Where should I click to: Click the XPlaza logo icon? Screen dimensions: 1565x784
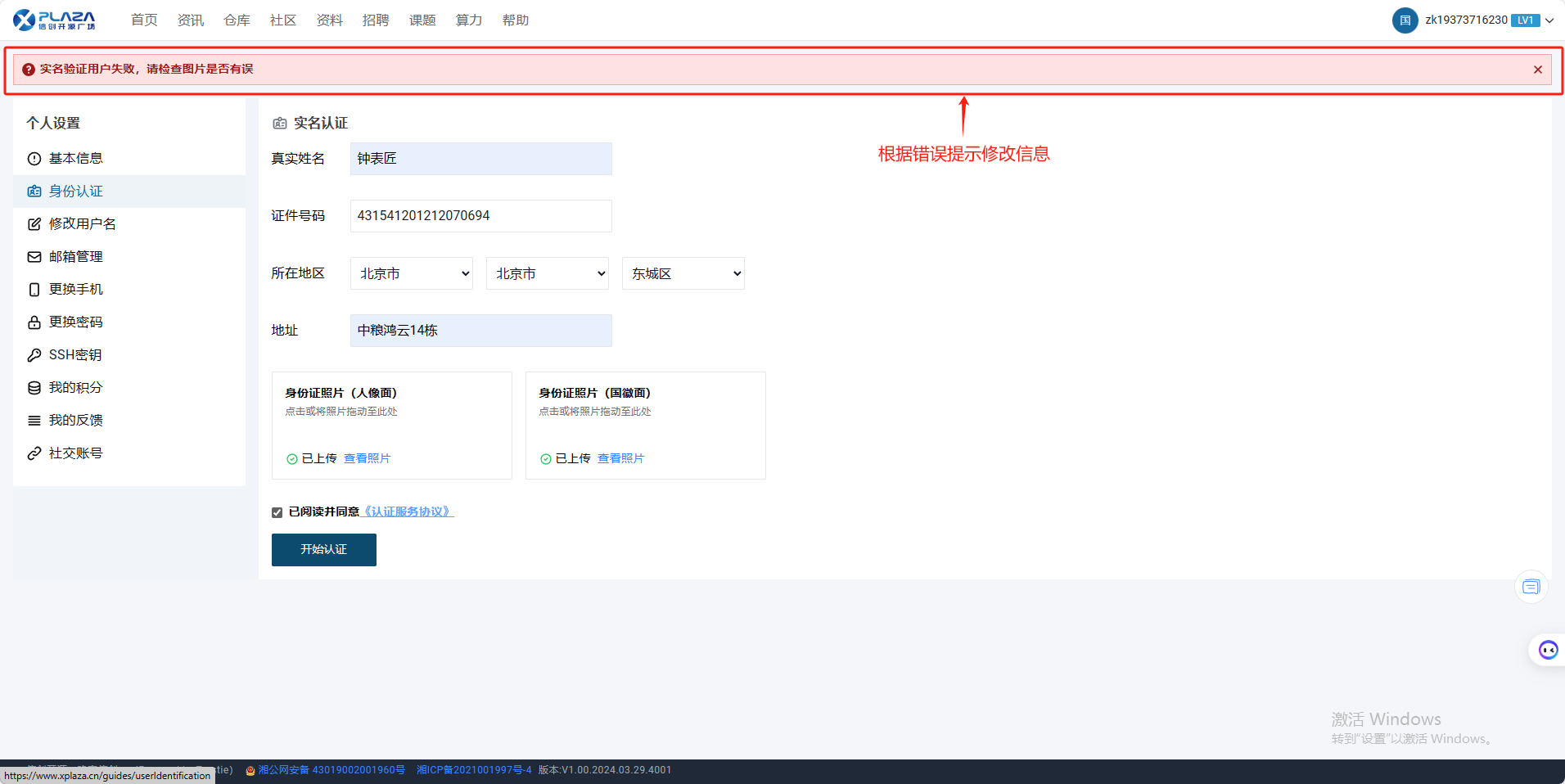click(25, 20)
